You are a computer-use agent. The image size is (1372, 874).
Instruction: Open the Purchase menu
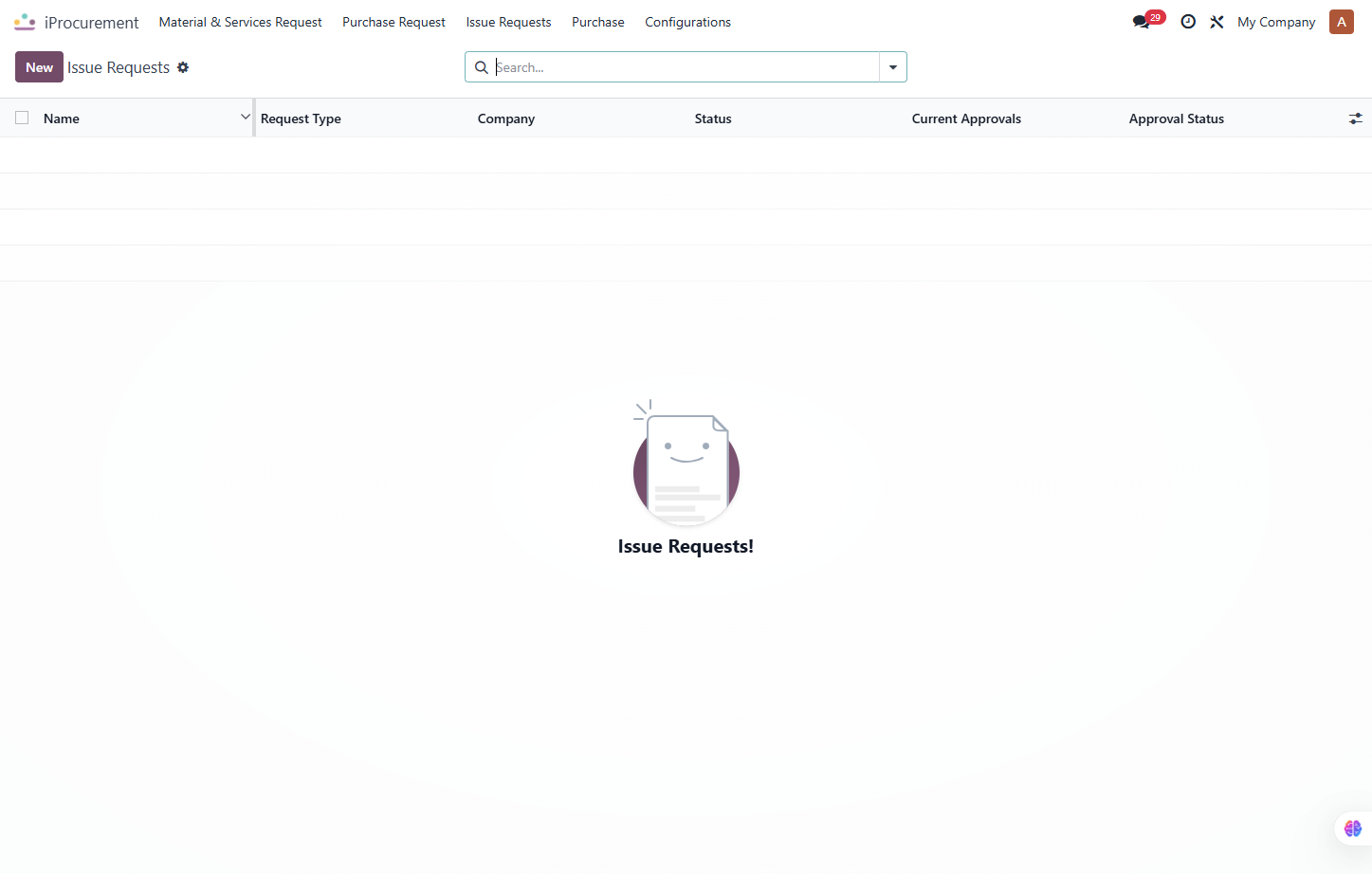coord(598,22)
